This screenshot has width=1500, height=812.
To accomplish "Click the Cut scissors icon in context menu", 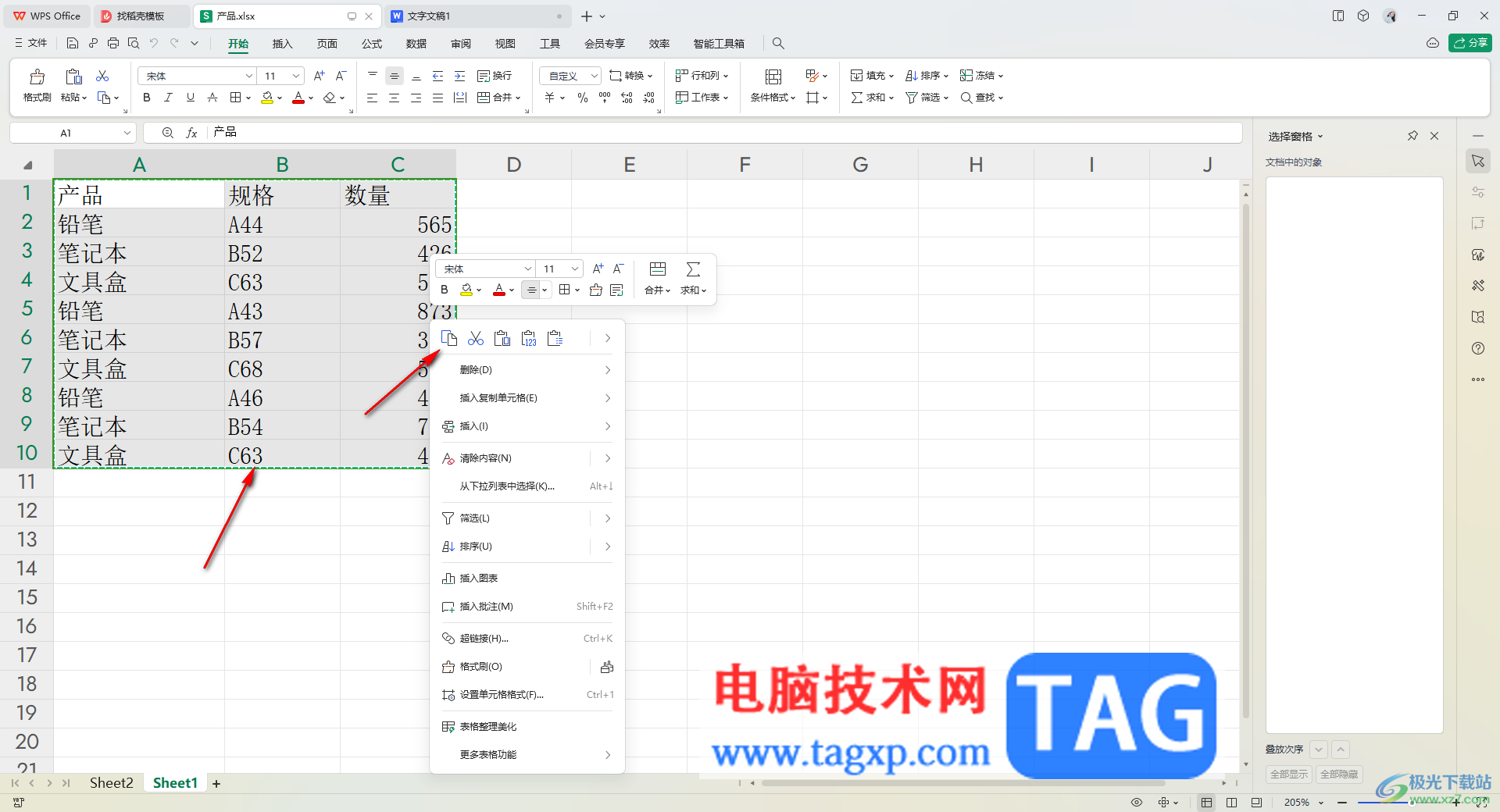I will click(x=476, y=338).
